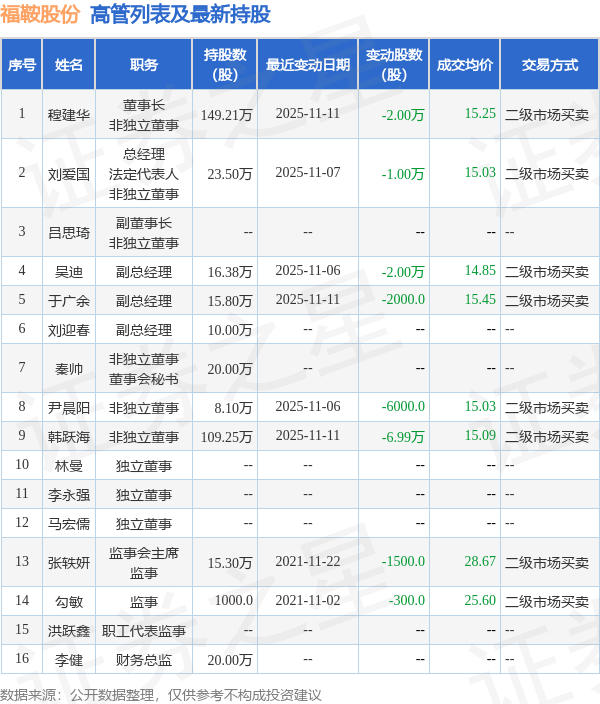The image size is (600, 704).
Task: Select the name 马宏儒
Action: (69, 524)
